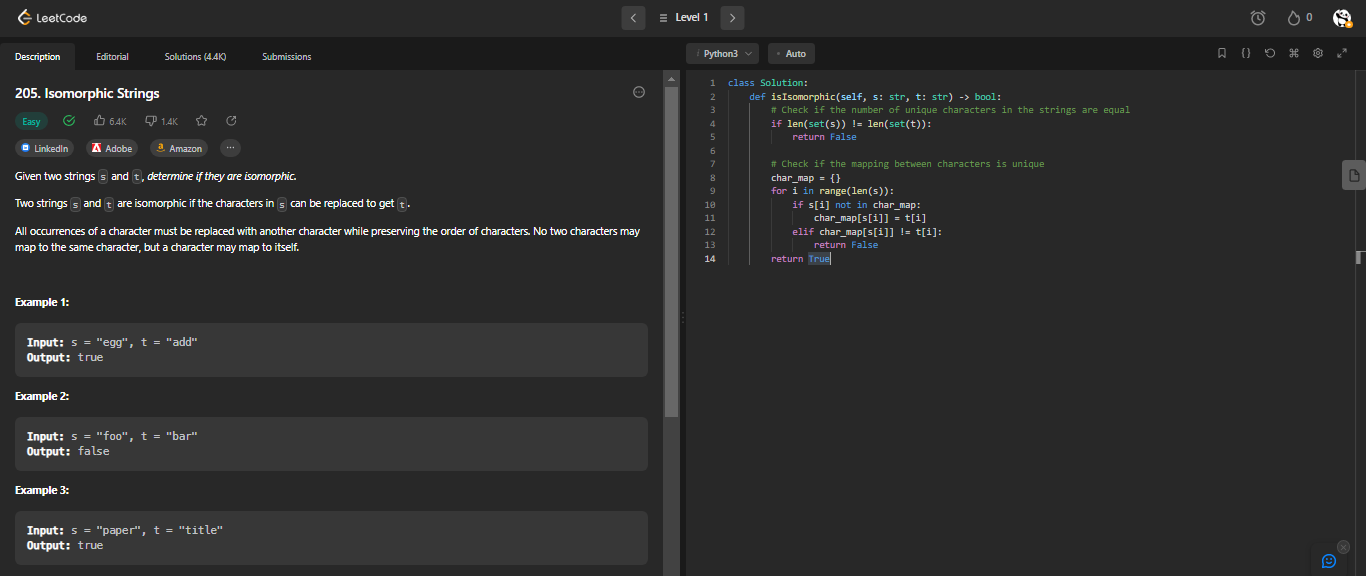Expand the more company tags ellipsis
The width and height of the screenshot is (1366, 576).
pos(230,148)
